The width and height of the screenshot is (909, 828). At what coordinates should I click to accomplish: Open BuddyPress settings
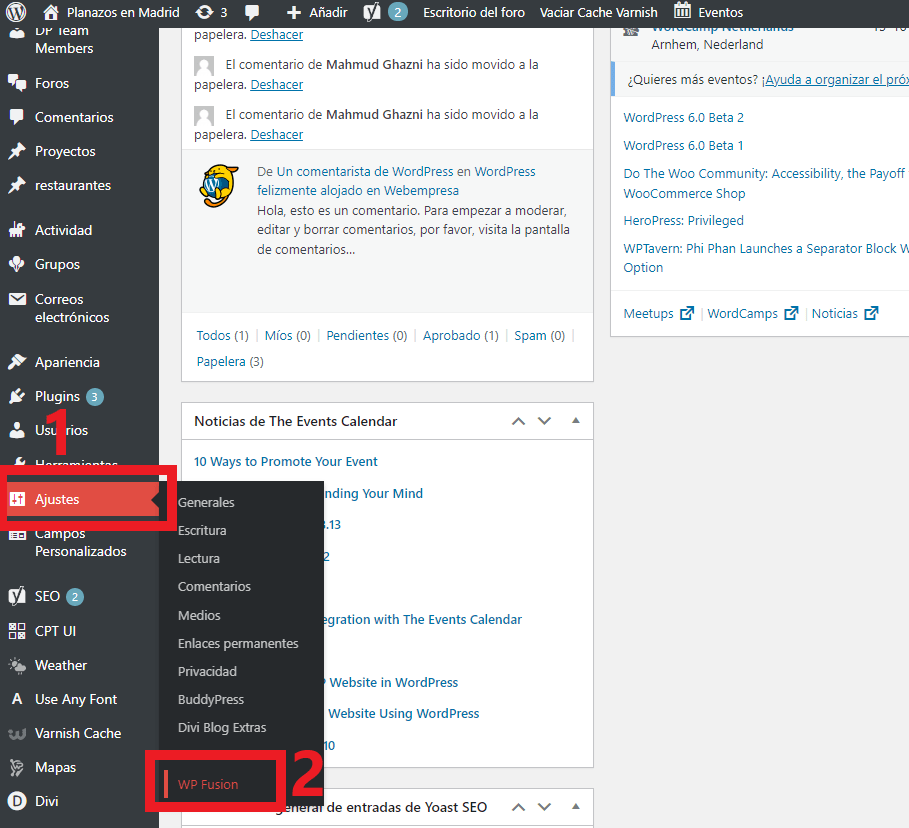pos(210,699)
